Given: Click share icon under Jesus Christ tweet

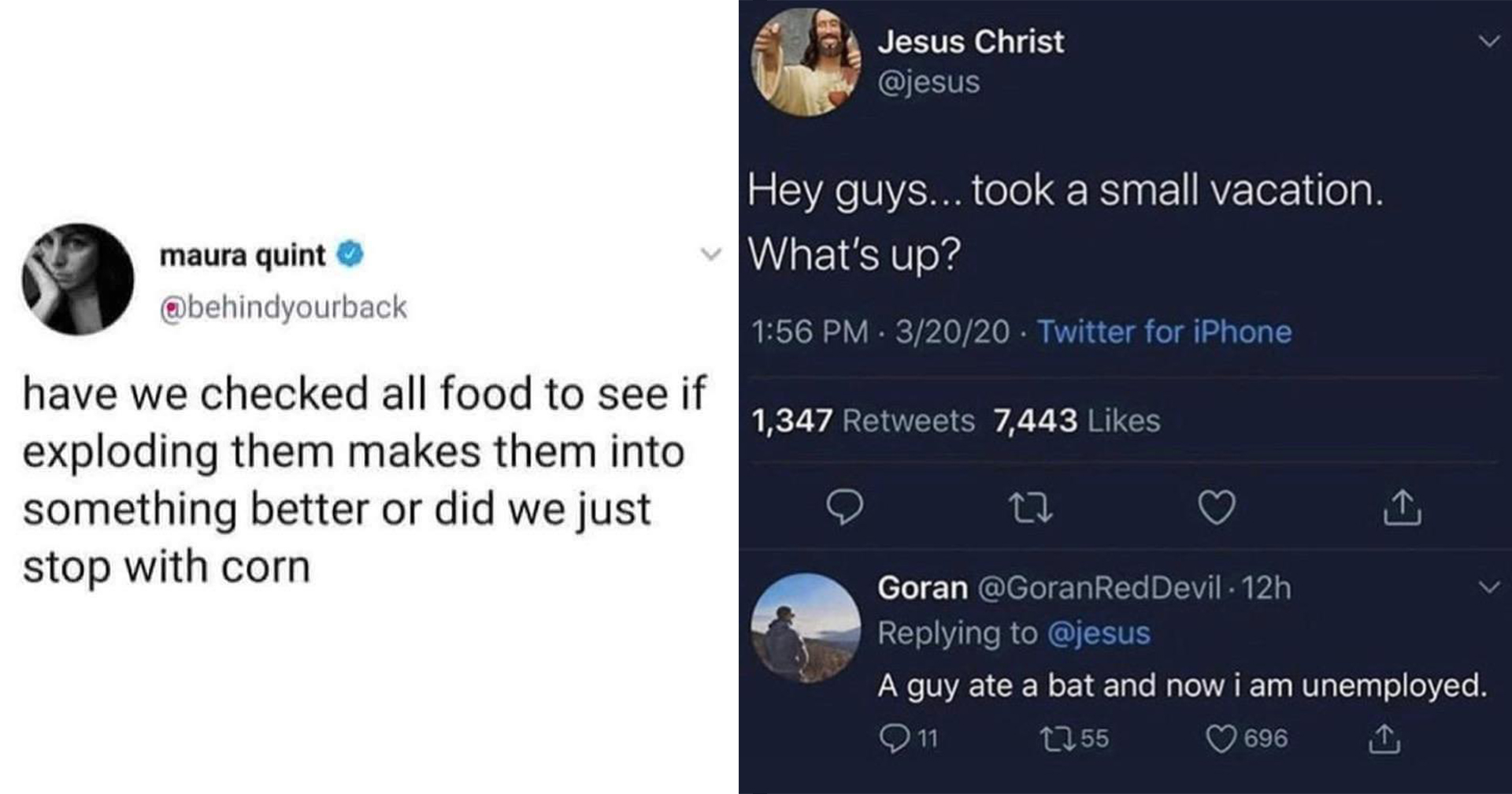Looking at the screenshot, I should [1402, 508].
